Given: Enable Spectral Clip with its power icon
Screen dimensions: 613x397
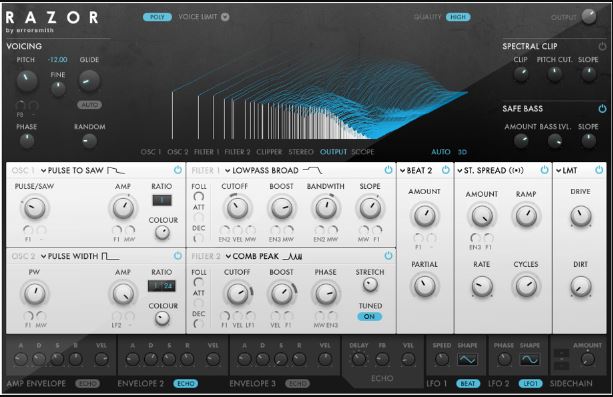Looking at the screenshot, I should (x=602, y=46).
